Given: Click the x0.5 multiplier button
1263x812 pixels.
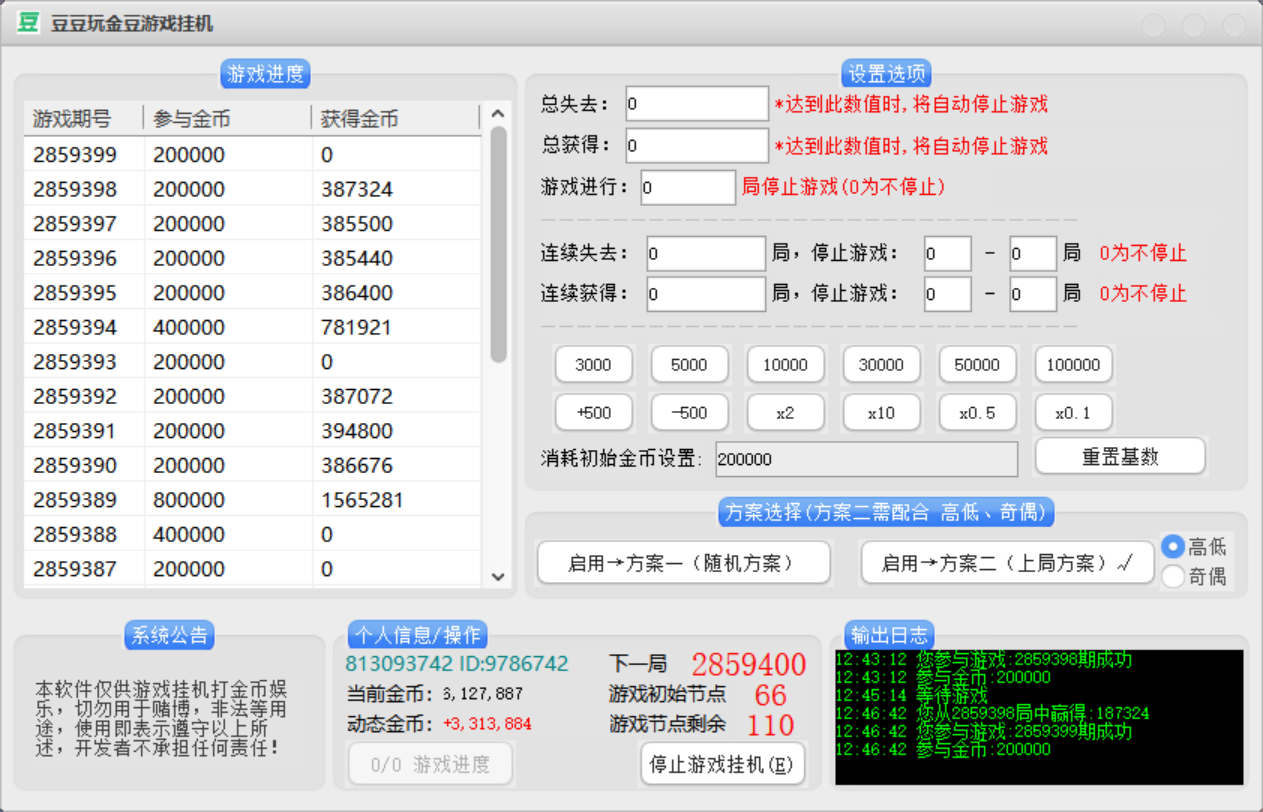Looking at the screenshot, I should point(977,412).
